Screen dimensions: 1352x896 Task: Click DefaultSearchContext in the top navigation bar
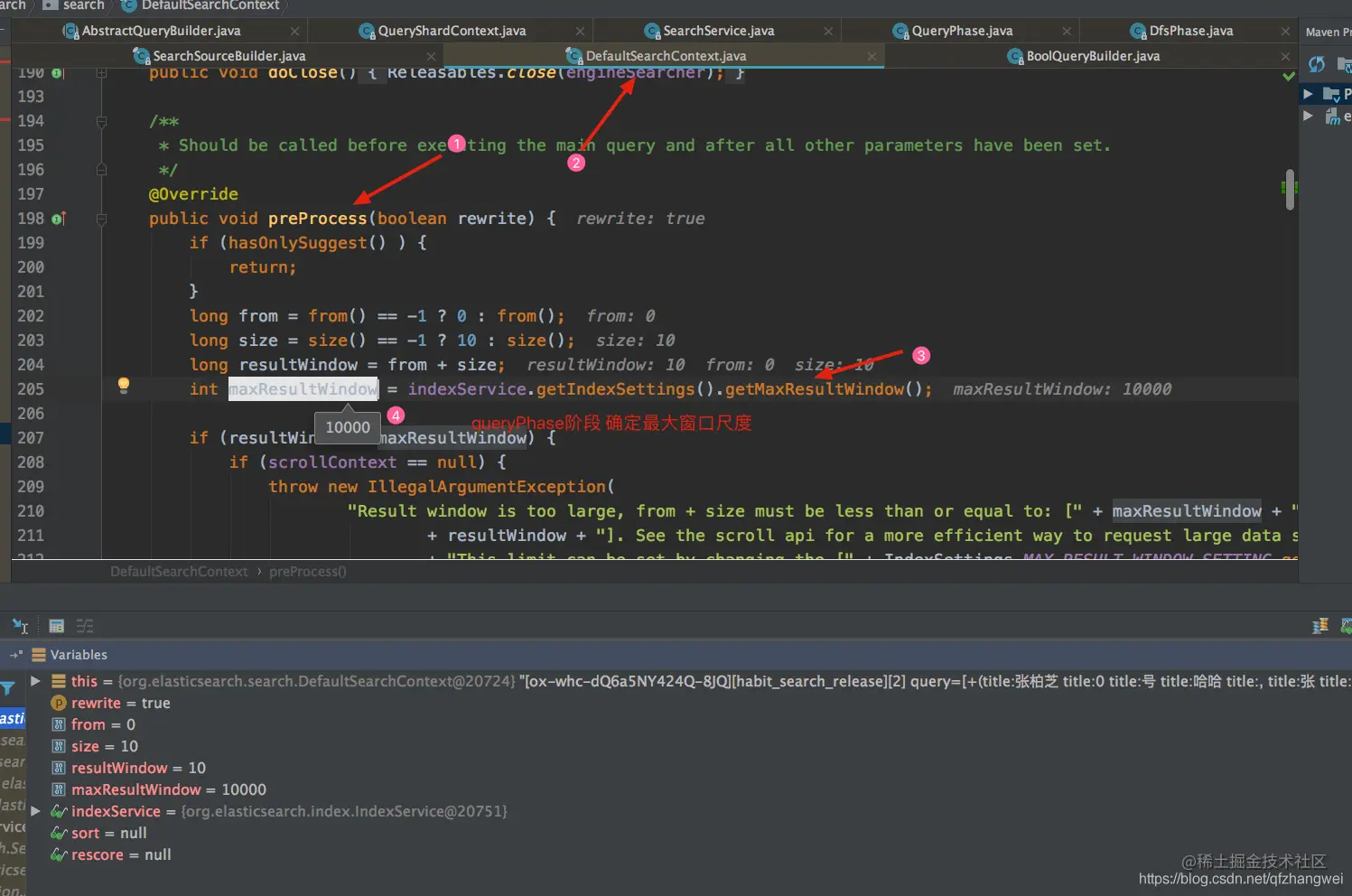tap(200, 5)
